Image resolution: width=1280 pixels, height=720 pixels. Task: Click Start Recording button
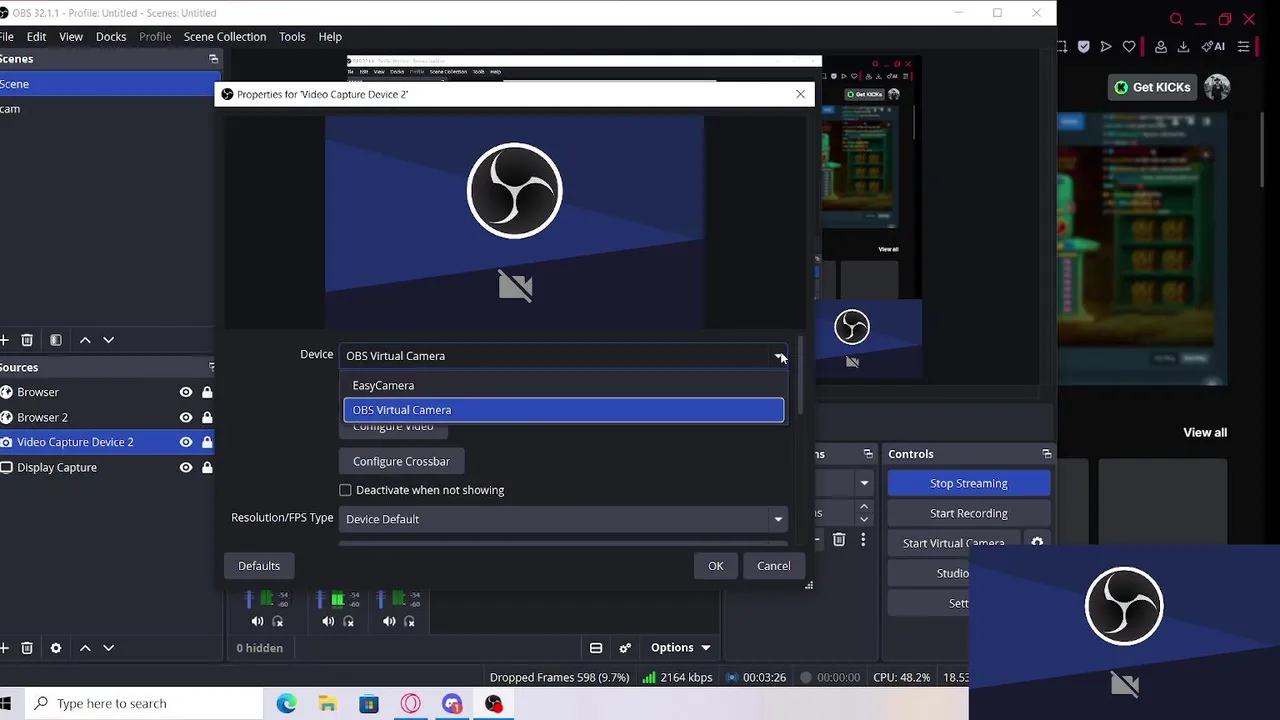click(969, 514)
